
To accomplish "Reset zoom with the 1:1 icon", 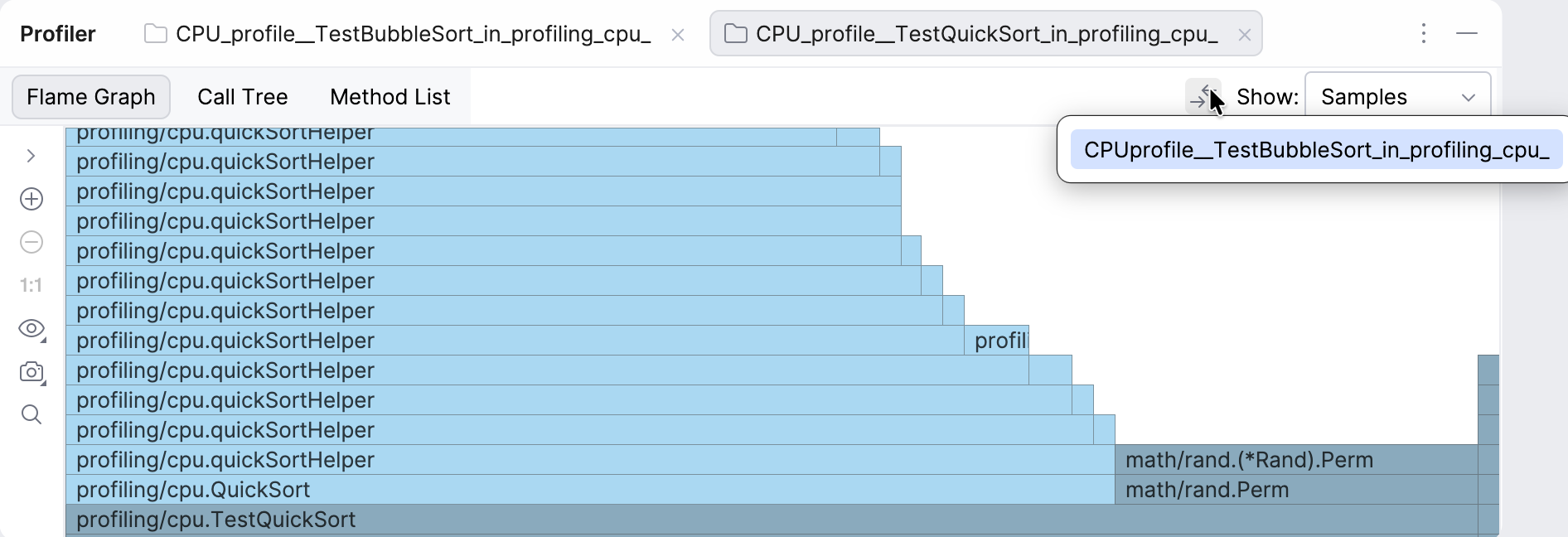I will coord(31,286).
